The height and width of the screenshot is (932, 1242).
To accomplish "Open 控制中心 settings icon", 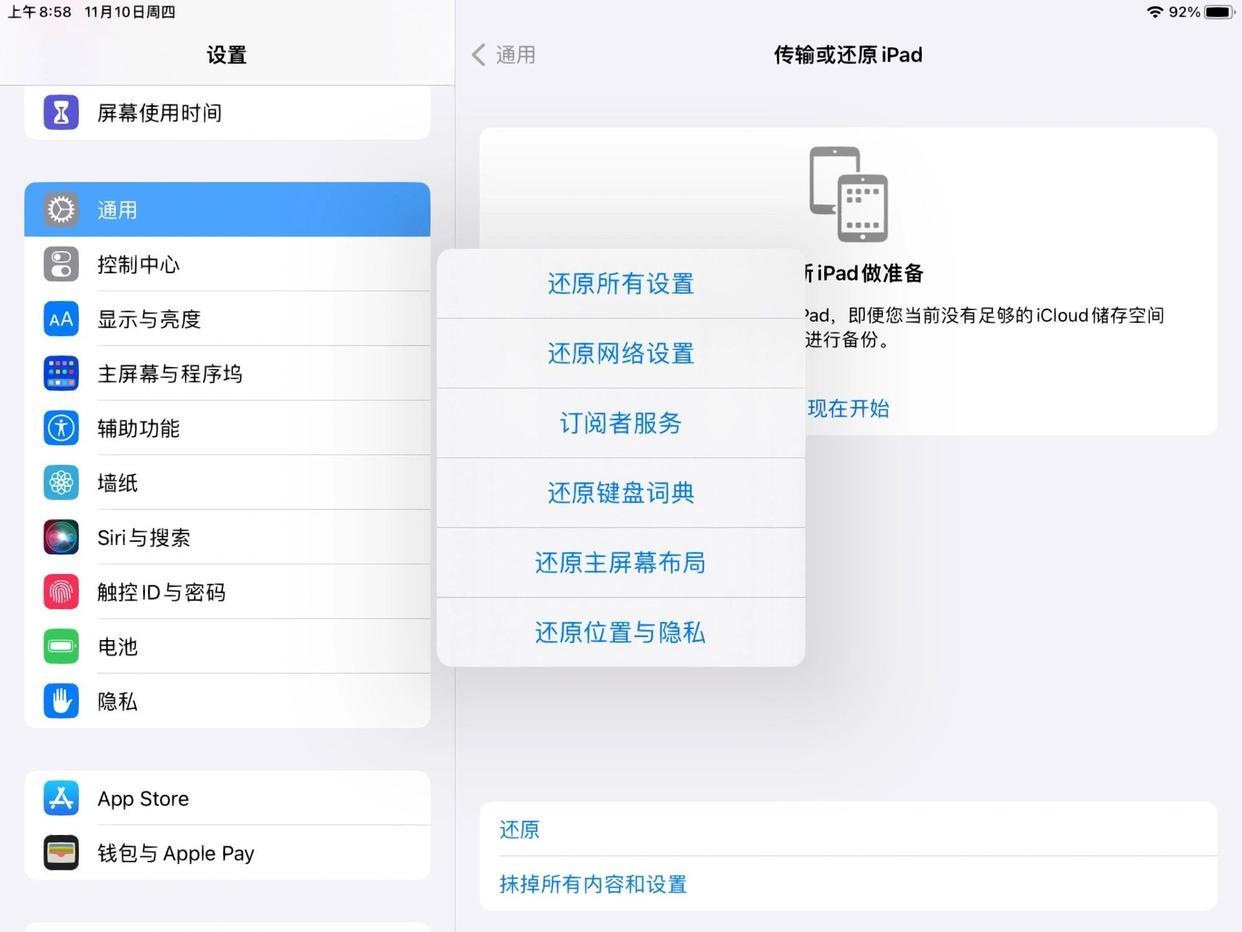I will pyautogui.click(x=61, y=264).
